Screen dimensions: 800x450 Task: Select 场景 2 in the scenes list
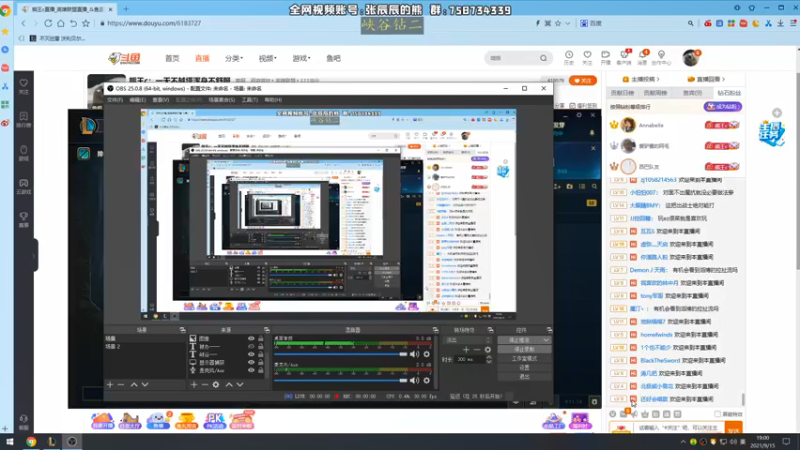[144, 346]
